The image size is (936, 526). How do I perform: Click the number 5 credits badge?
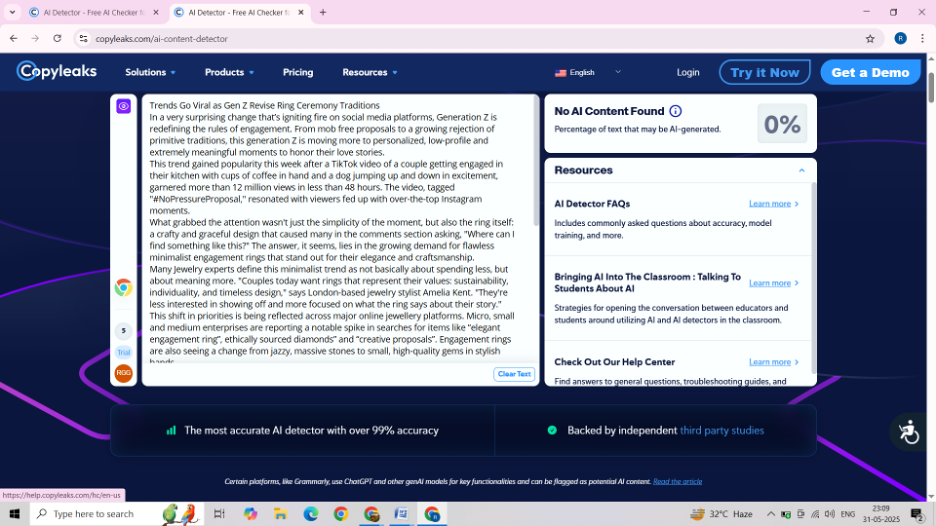(x=124, y=331)
